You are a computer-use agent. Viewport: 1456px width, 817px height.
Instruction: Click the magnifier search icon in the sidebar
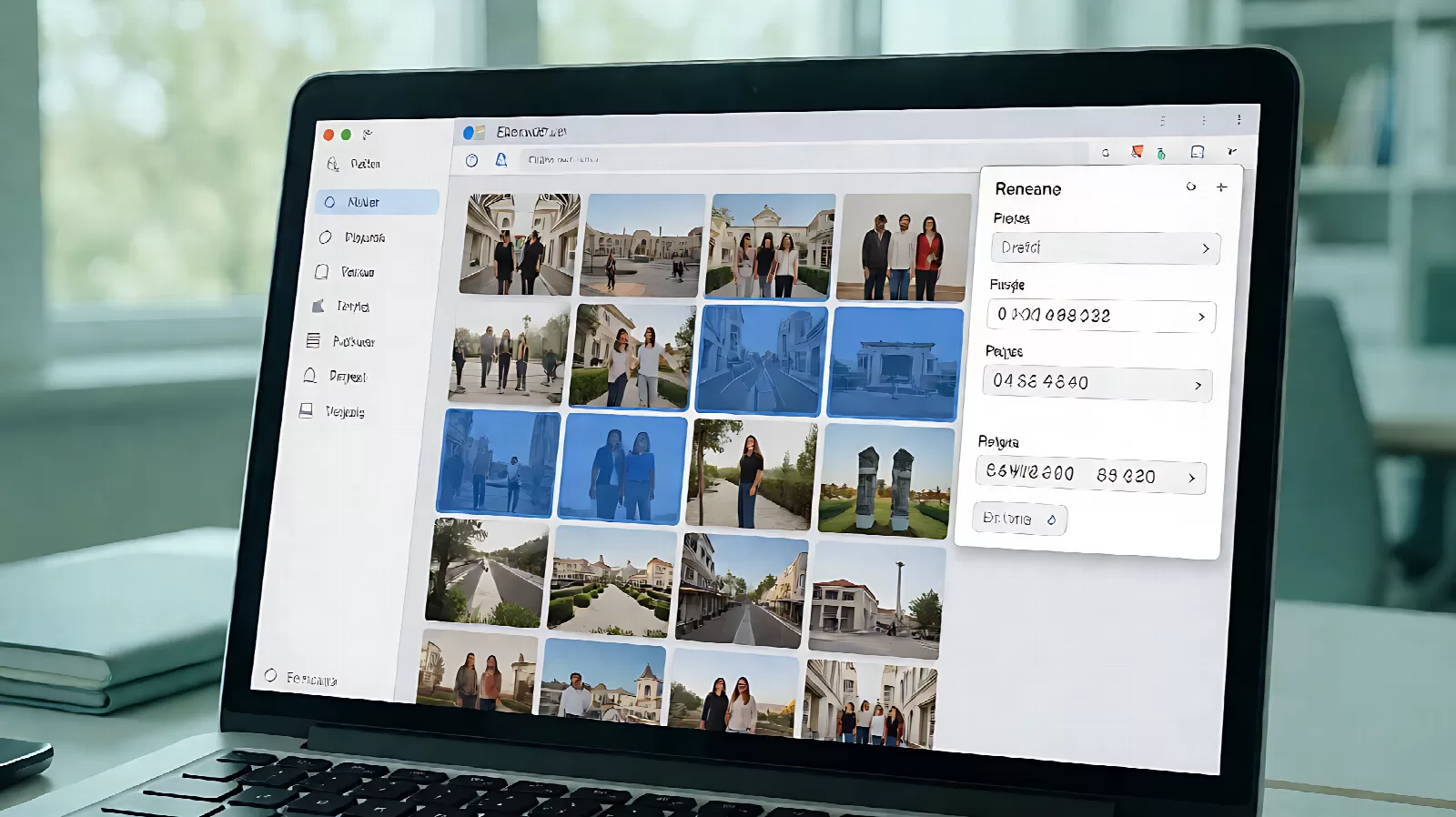[x=333, y=165]
